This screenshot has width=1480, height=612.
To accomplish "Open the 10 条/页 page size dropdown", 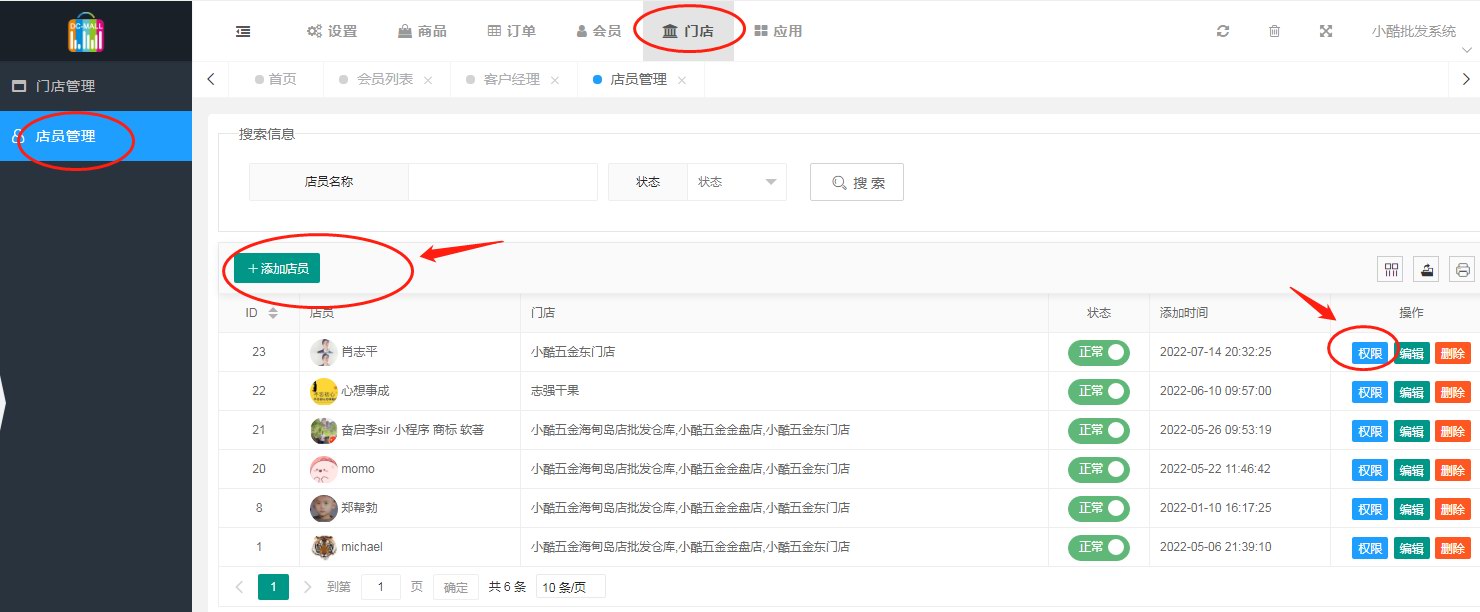I will click(570, 587).
